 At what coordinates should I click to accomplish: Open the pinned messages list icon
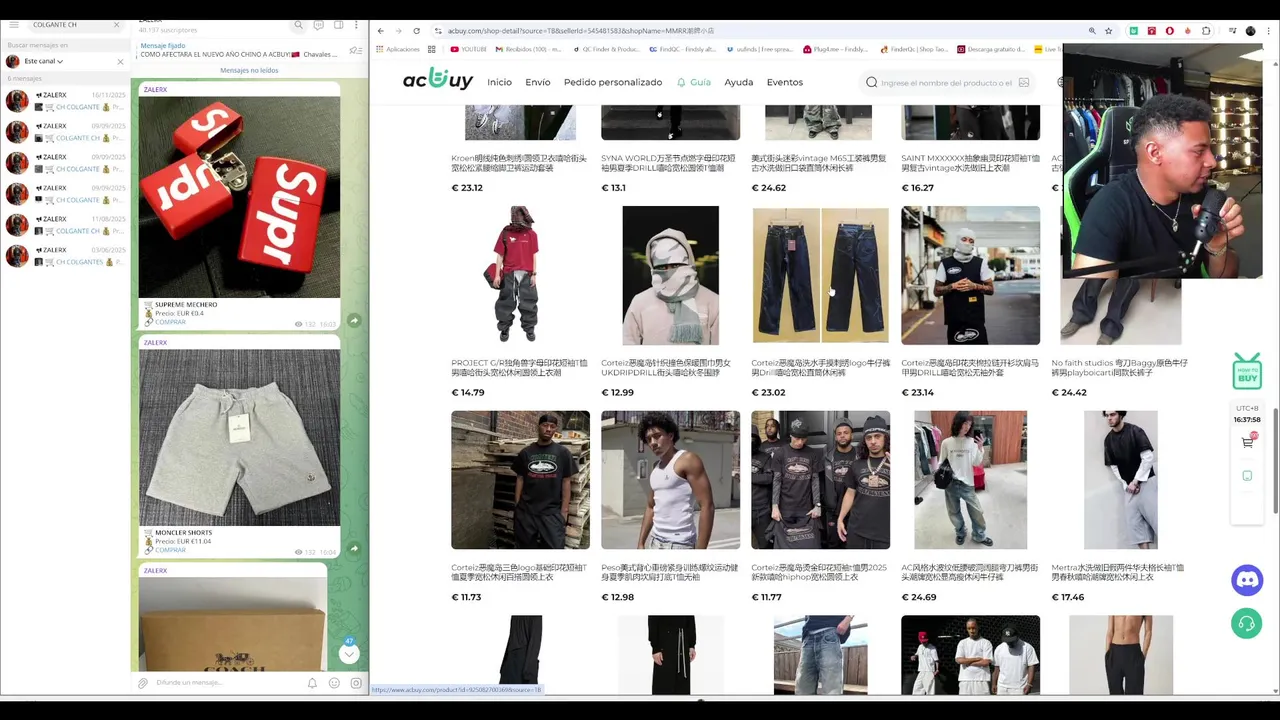coord(355,50)
